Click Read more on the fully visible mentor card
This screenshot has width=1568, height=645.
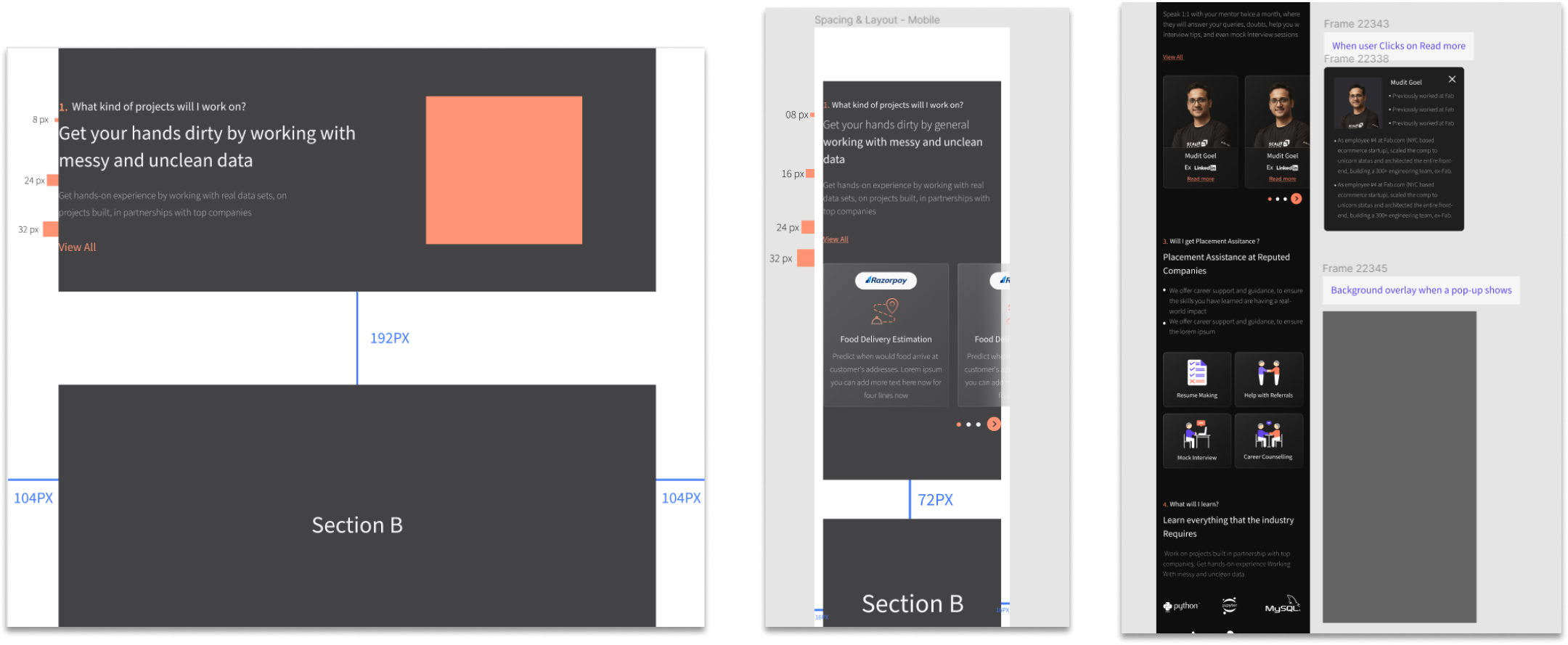point(1200,179)
